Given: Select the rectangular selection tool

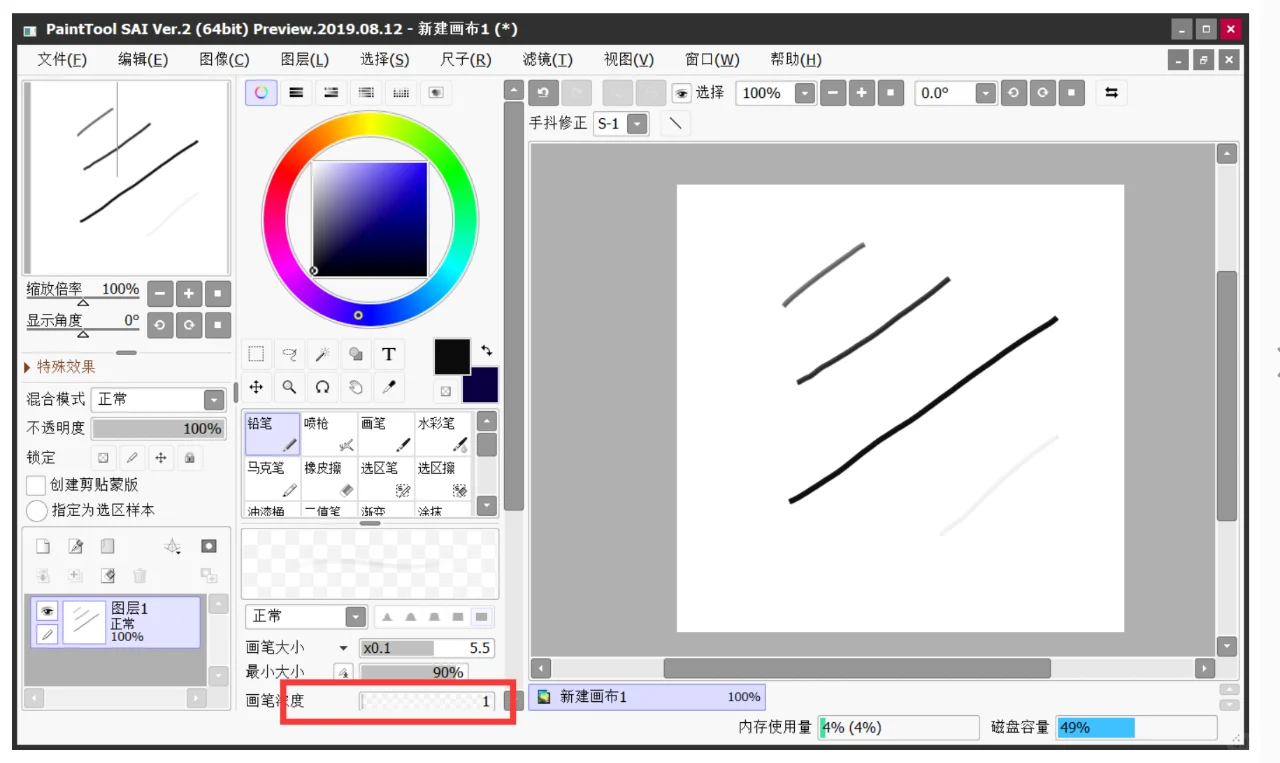Looking at the screenshot, I should coord(256,354).
